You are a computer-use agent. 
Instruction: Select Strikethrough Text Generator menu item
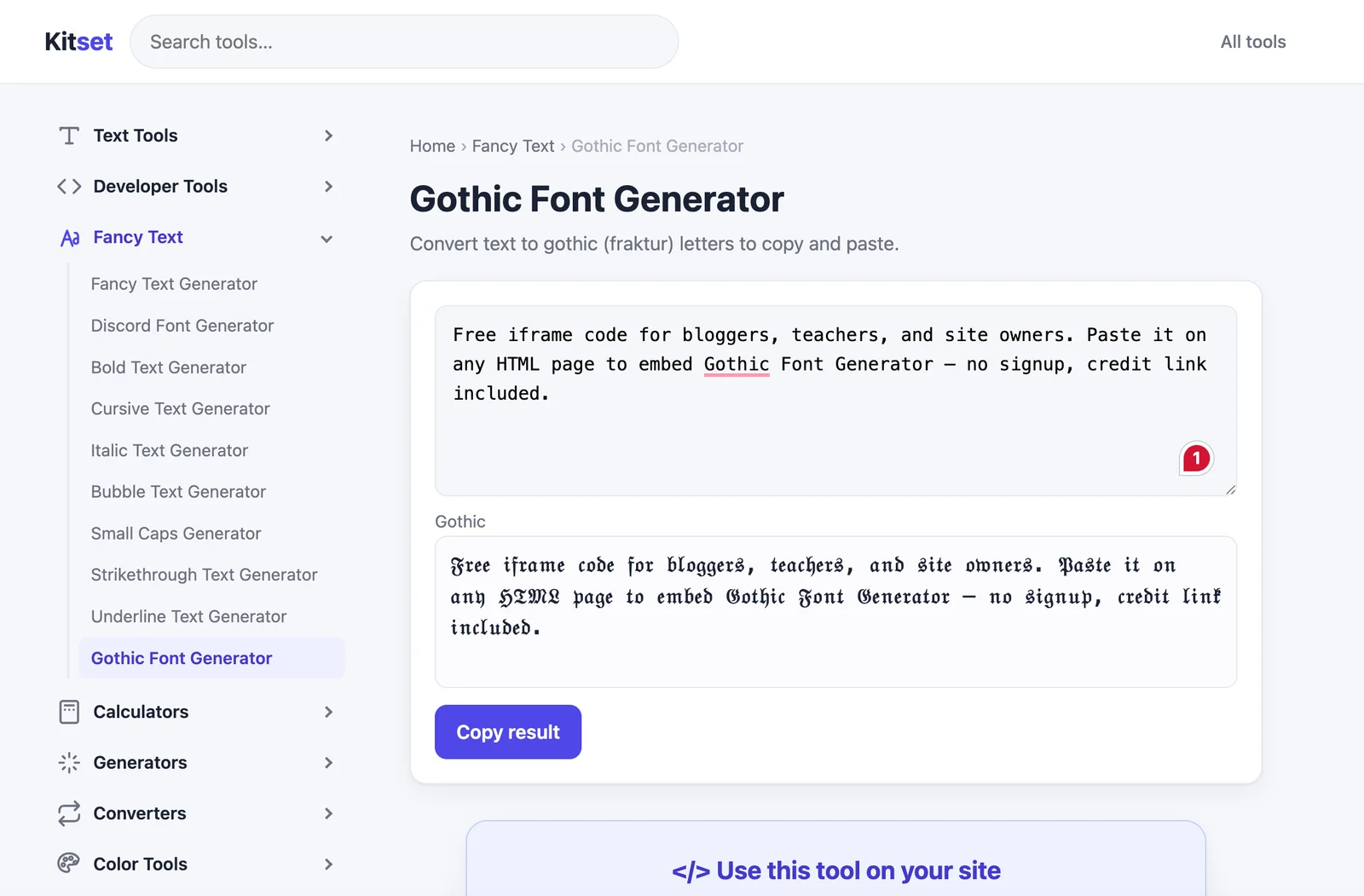coord(204,575)
